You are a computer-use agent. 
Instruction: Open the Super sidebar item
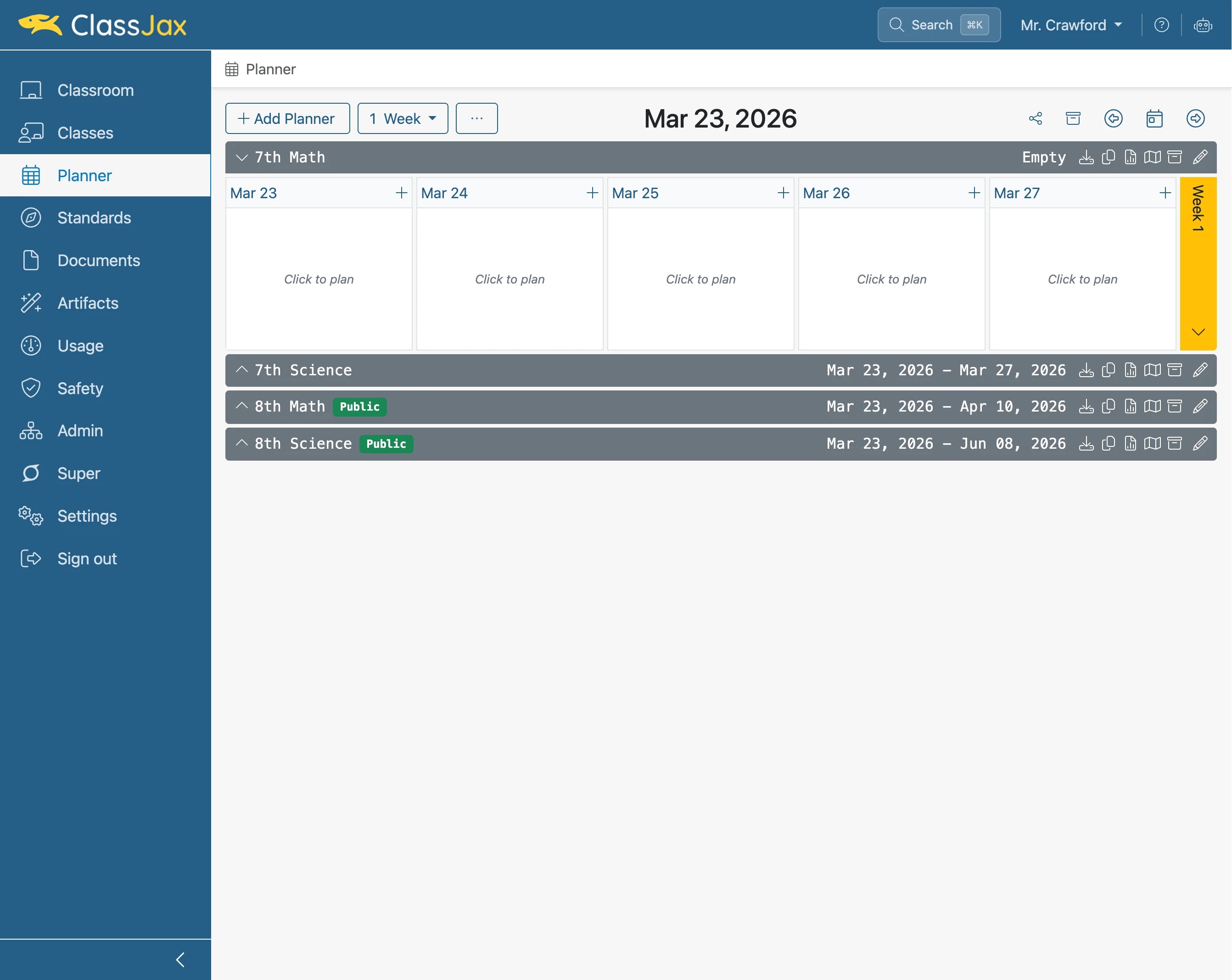[105, 473]
